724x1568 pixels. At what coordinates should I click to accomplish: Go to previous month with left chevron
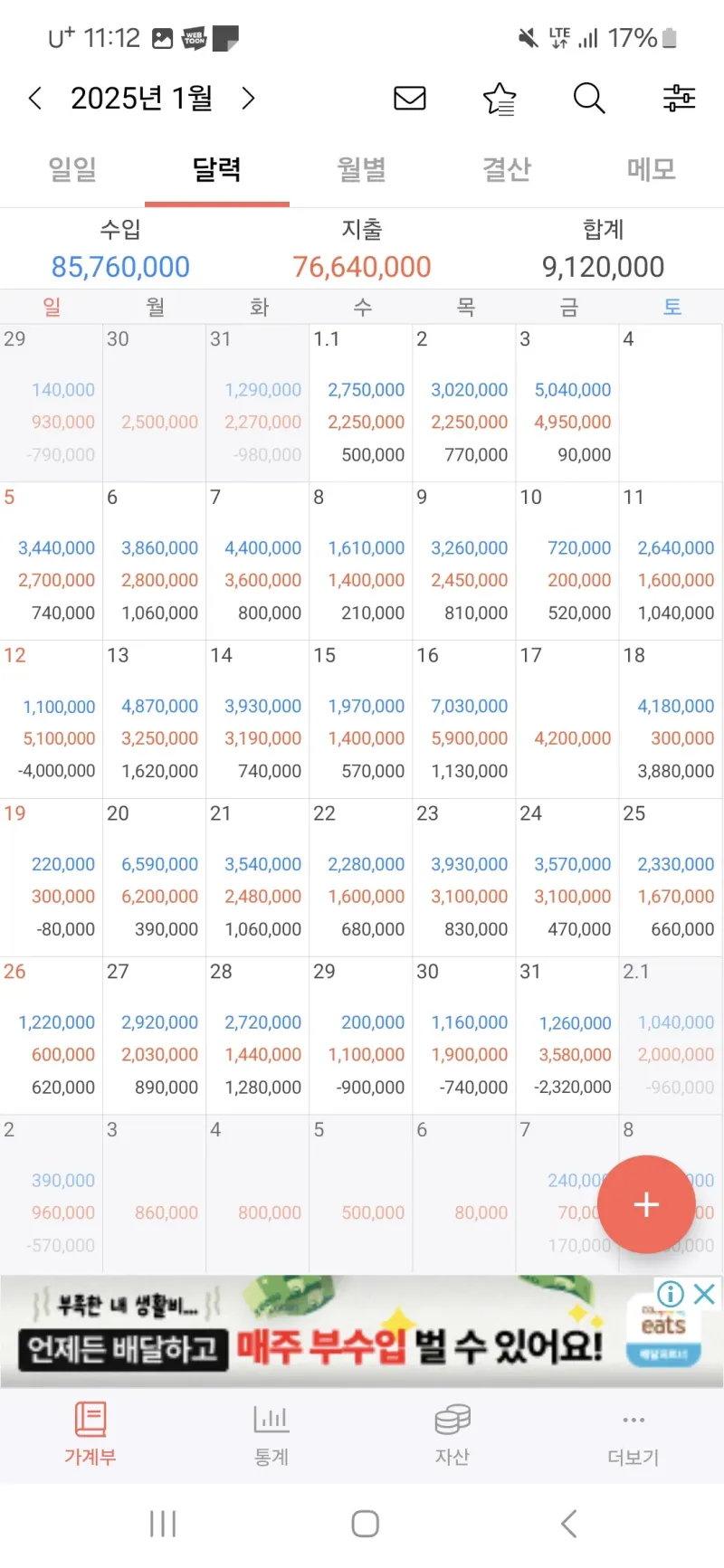point(35,98)
